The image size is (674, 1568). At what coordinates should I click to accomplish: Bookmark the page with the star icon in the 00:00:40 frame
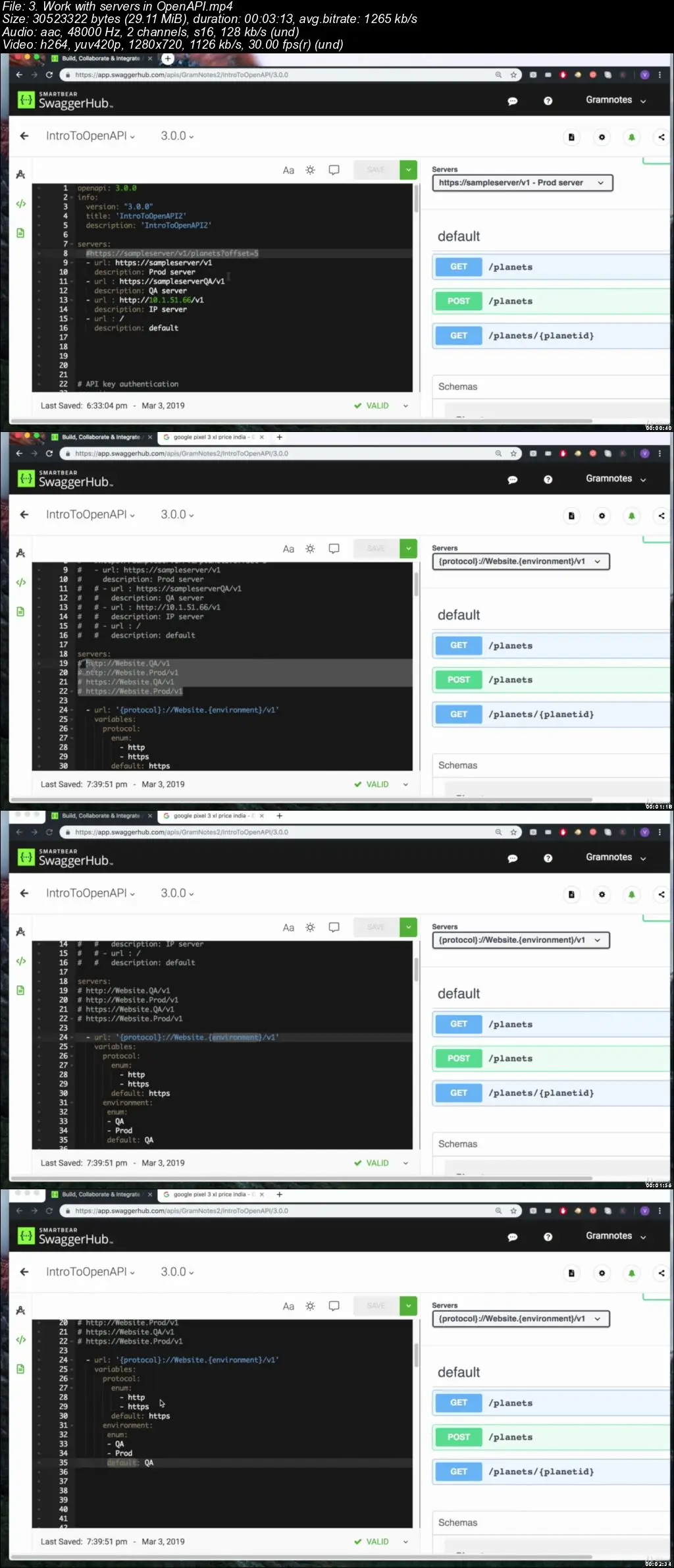pyautogui.click(x=513, y=75)
